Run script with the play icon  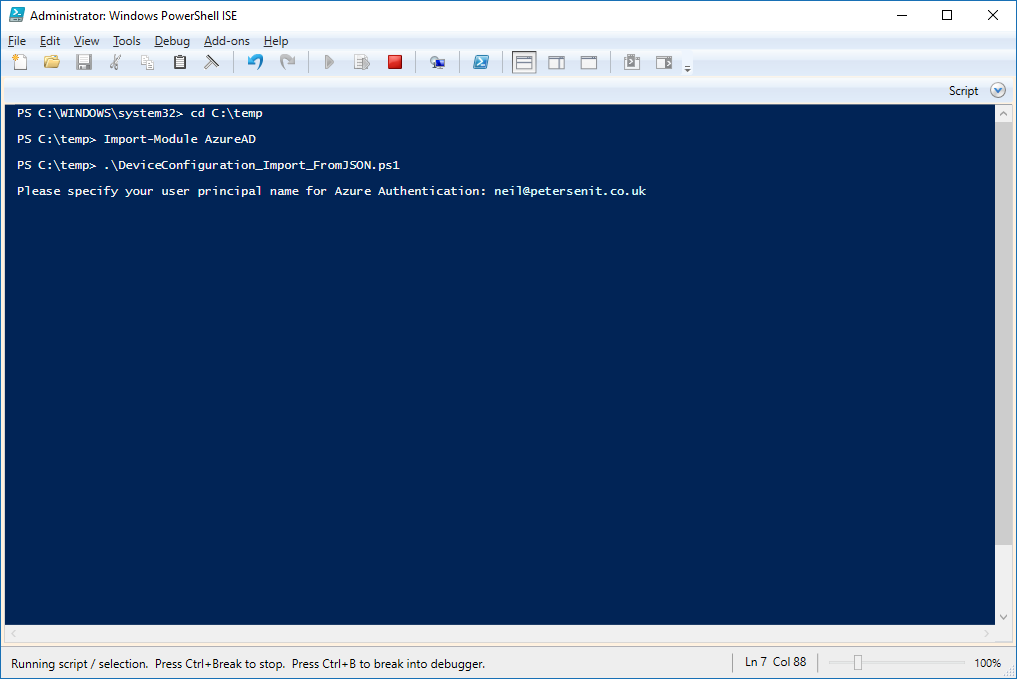[x=329, y=62]
